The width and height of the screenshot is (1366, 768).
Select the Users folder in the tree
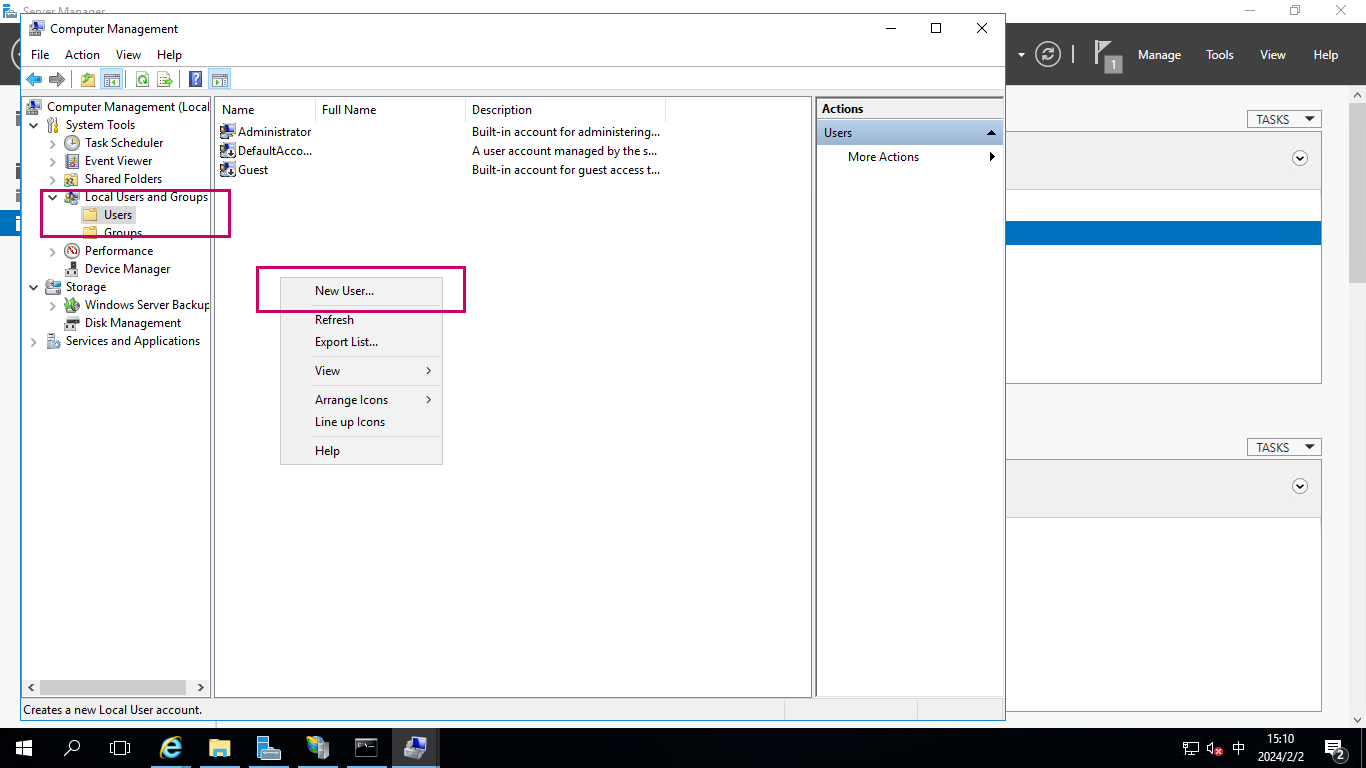point(118,215)
